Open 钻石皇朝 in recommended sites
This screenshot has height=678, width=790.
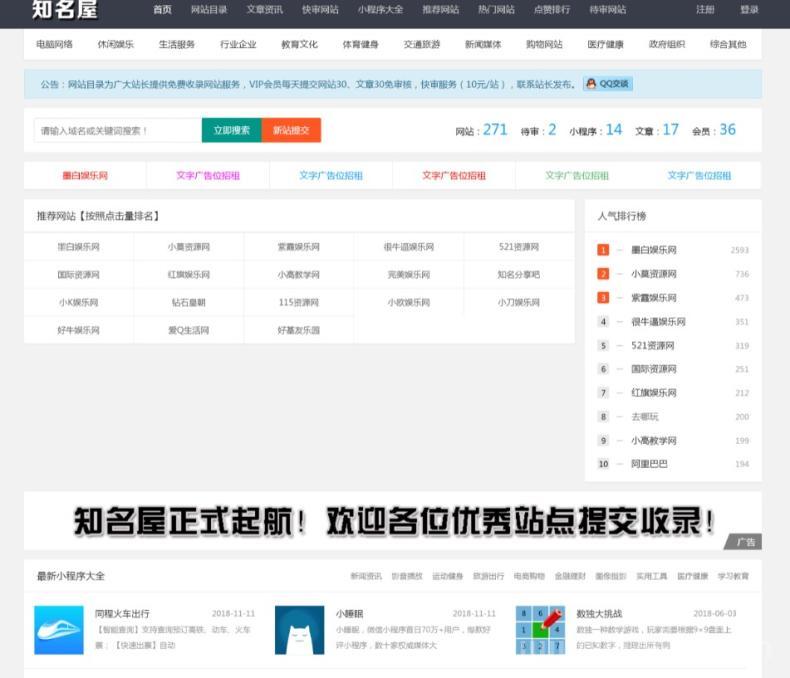click(x=188, y=302)
